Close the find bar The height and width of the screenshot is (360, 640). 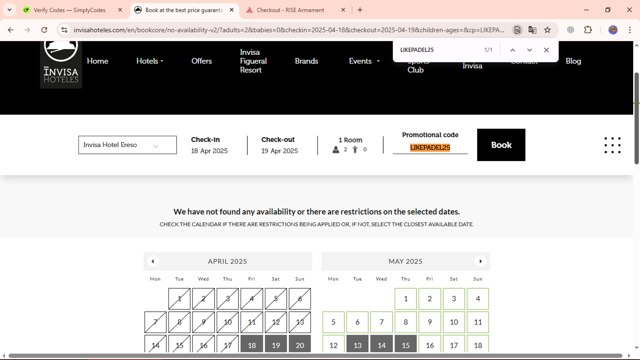pyautogui.click(x=546, y=50)
